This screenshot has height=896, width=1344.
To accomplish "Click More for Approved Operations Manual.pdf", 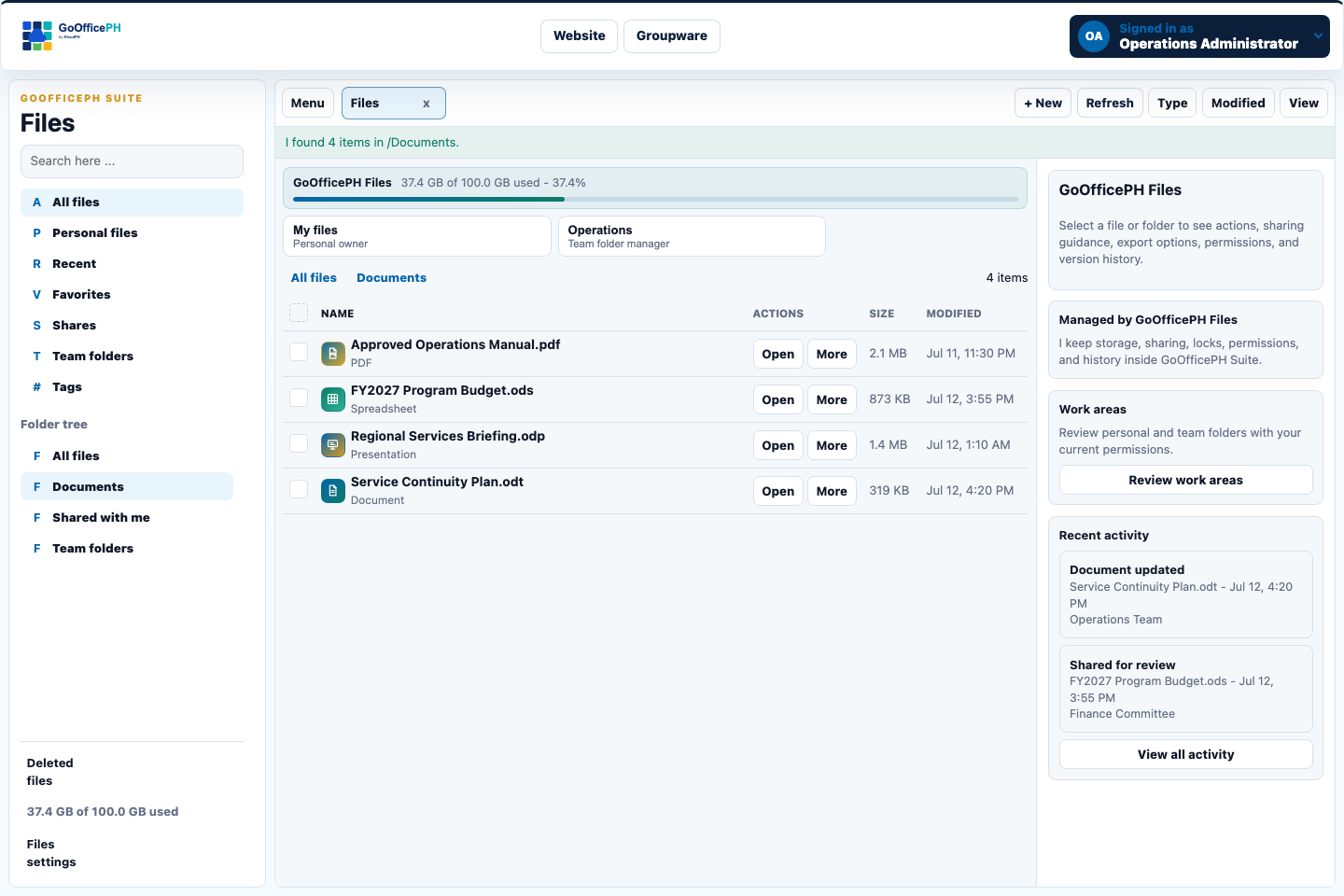I will point(832,354).
